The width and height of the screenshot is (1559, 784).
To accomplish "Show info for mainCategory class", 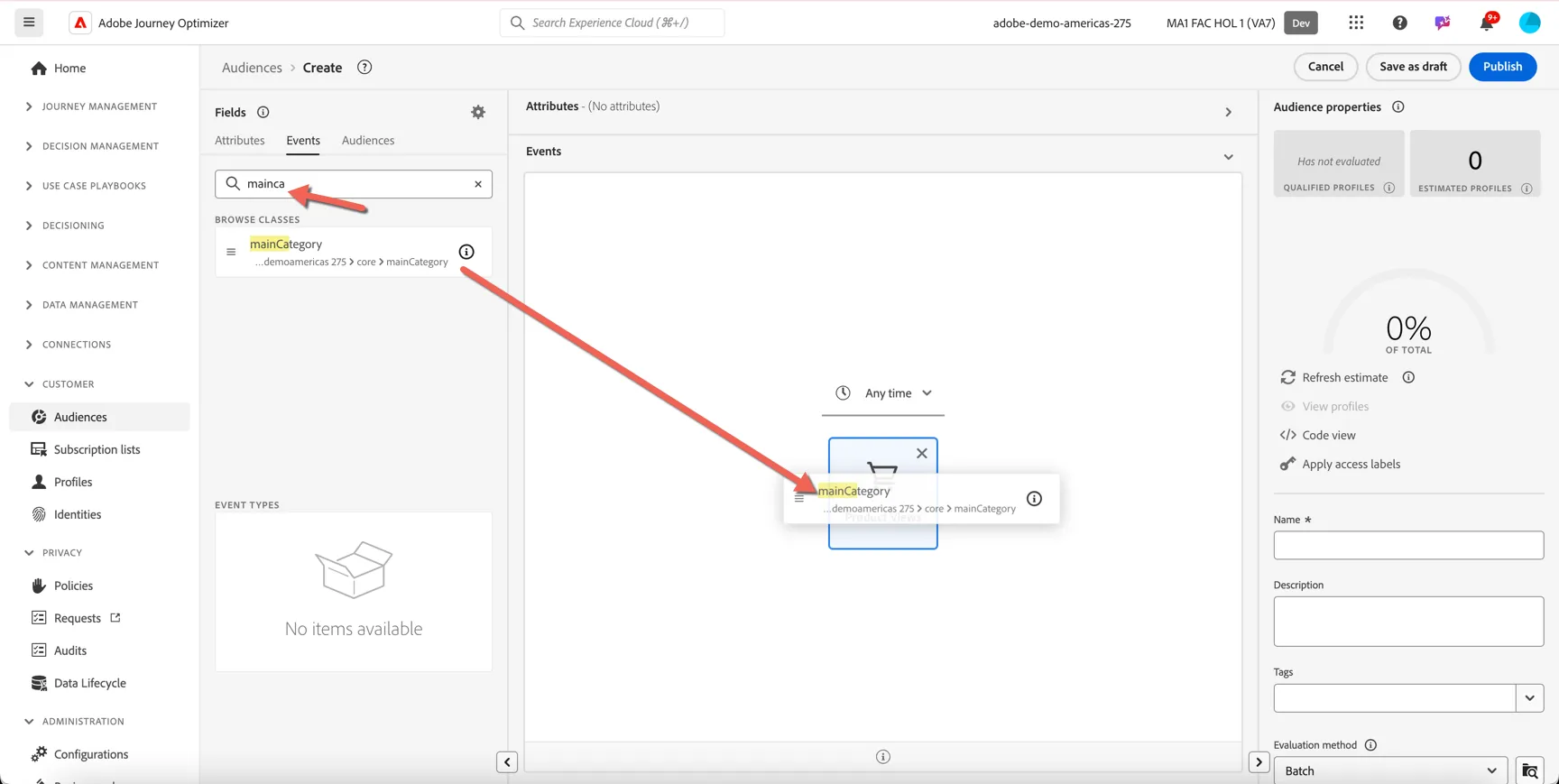I will pyautogui.click(x=466, y=252).
